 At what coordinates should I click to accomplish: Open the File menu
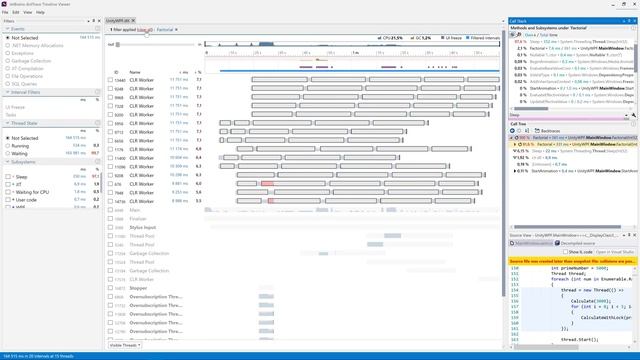[x=5, y=12]
